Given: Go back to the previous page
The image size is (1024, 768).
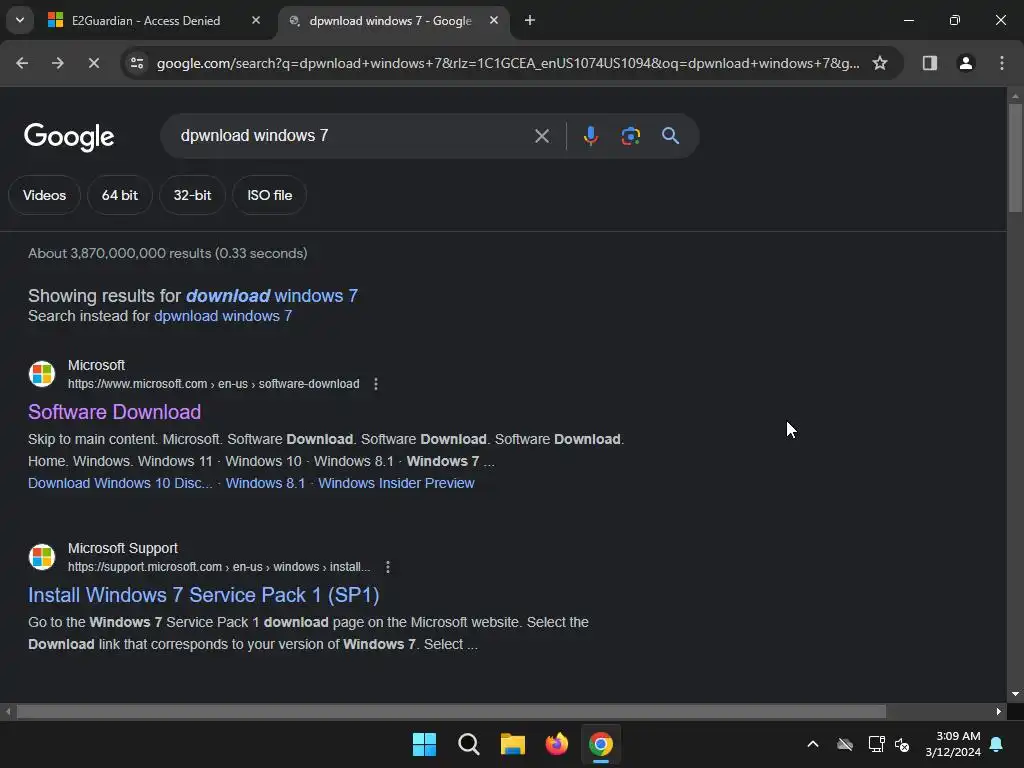Looking at the screenshot, I should [22, 63].
